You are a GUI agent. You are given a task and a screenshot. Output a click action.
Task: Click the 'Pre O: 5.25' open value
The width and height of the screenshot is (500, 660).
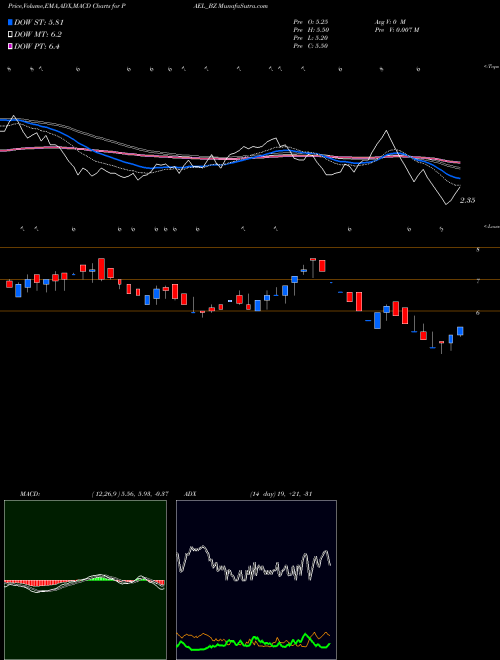point(311,21)
